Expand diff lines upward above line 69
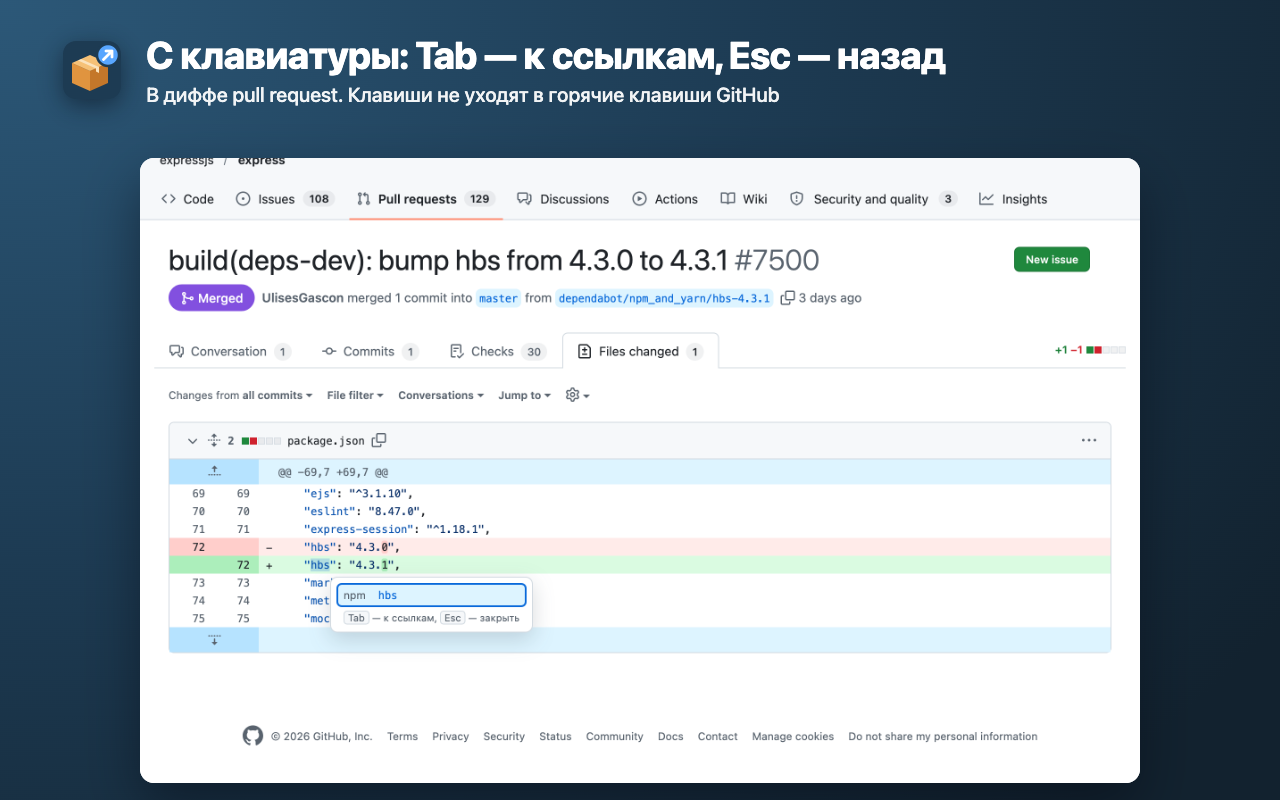This screenshot has width=1280, height=800. coord(214,471)
